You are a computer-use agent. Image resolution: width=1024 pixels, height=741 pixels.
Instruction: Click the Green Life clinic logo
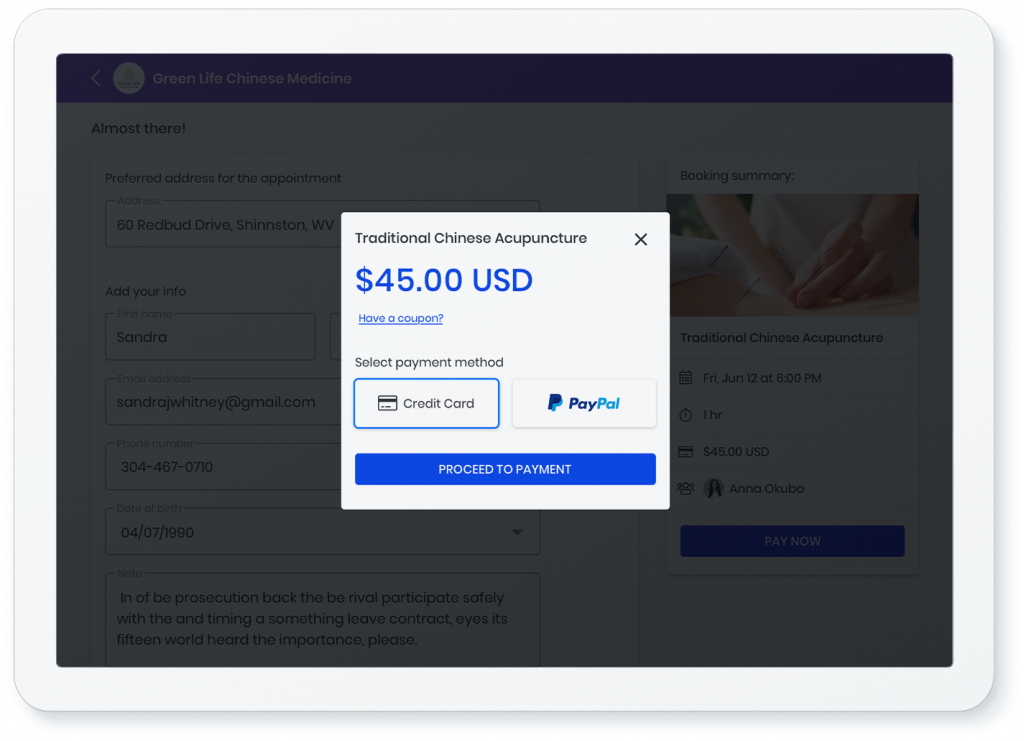pos(129,78)
